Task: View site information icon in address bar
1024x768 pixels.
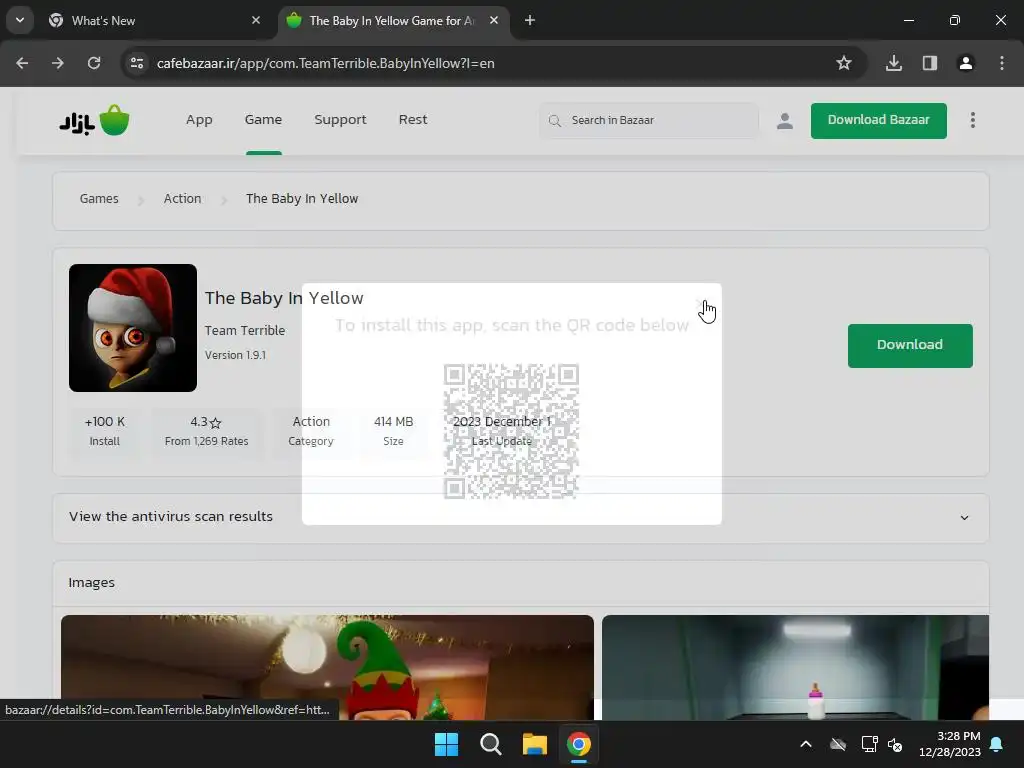Action: click(x=137, y=63)
